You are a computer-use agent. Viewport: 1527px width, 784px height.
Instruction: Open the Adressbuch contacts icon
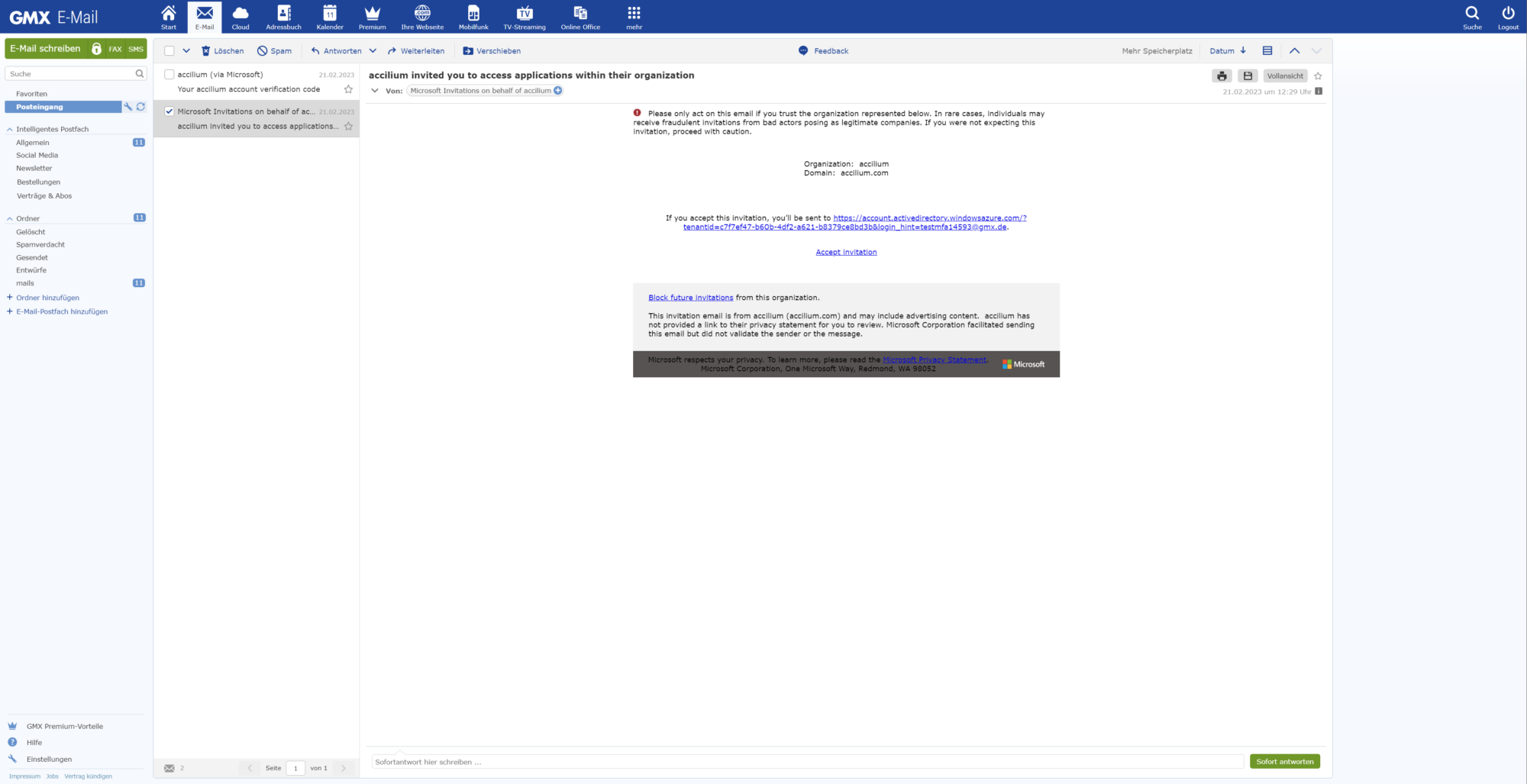[284, 17]
